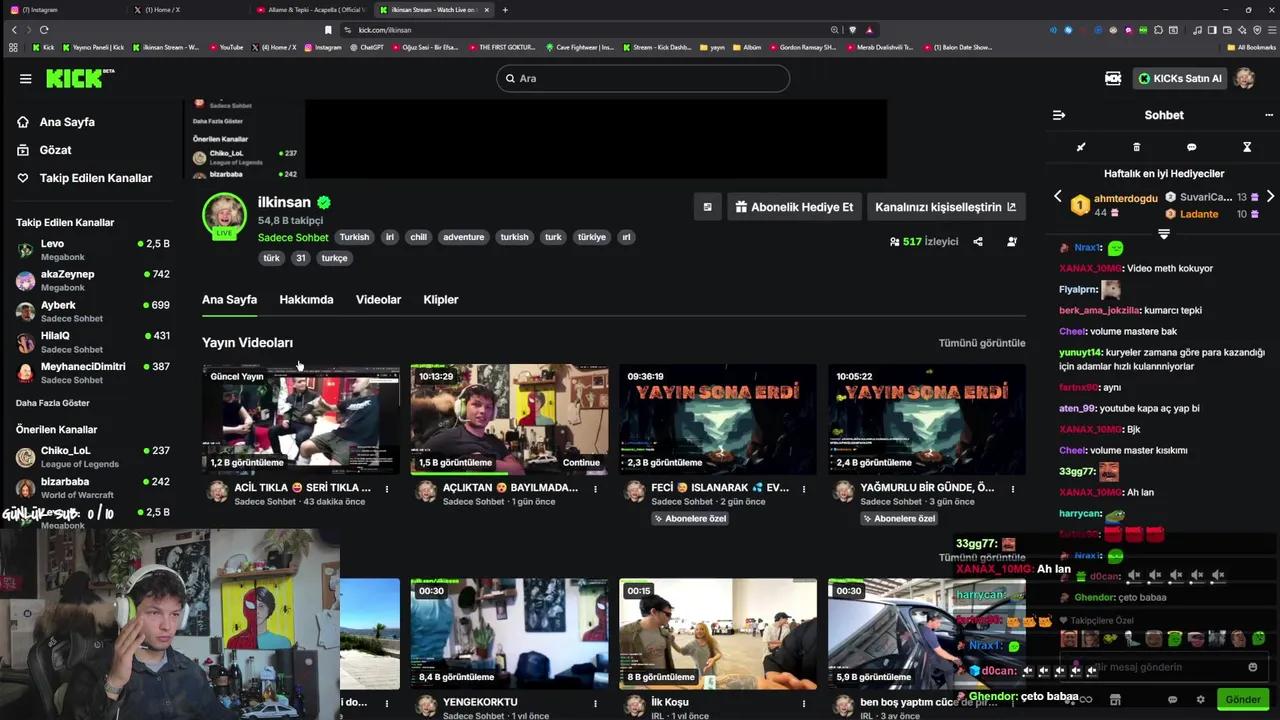The width and height of the screenshot is (1280, 720).
Task: Click the chat shop icon
Action: coord(1115,699)
